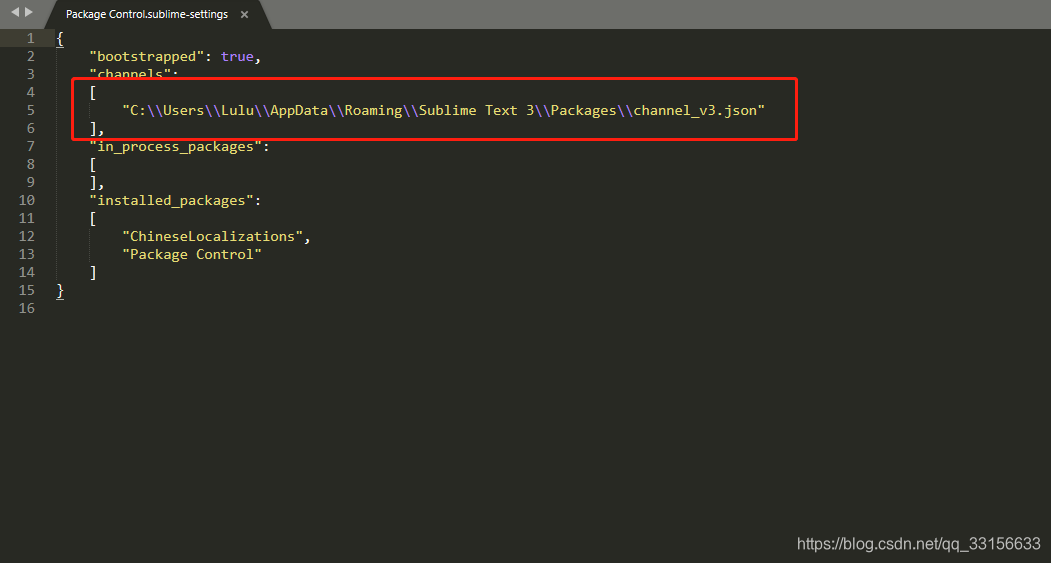
Task: Go to next tab with right arrow
Action: coord(29,12)
